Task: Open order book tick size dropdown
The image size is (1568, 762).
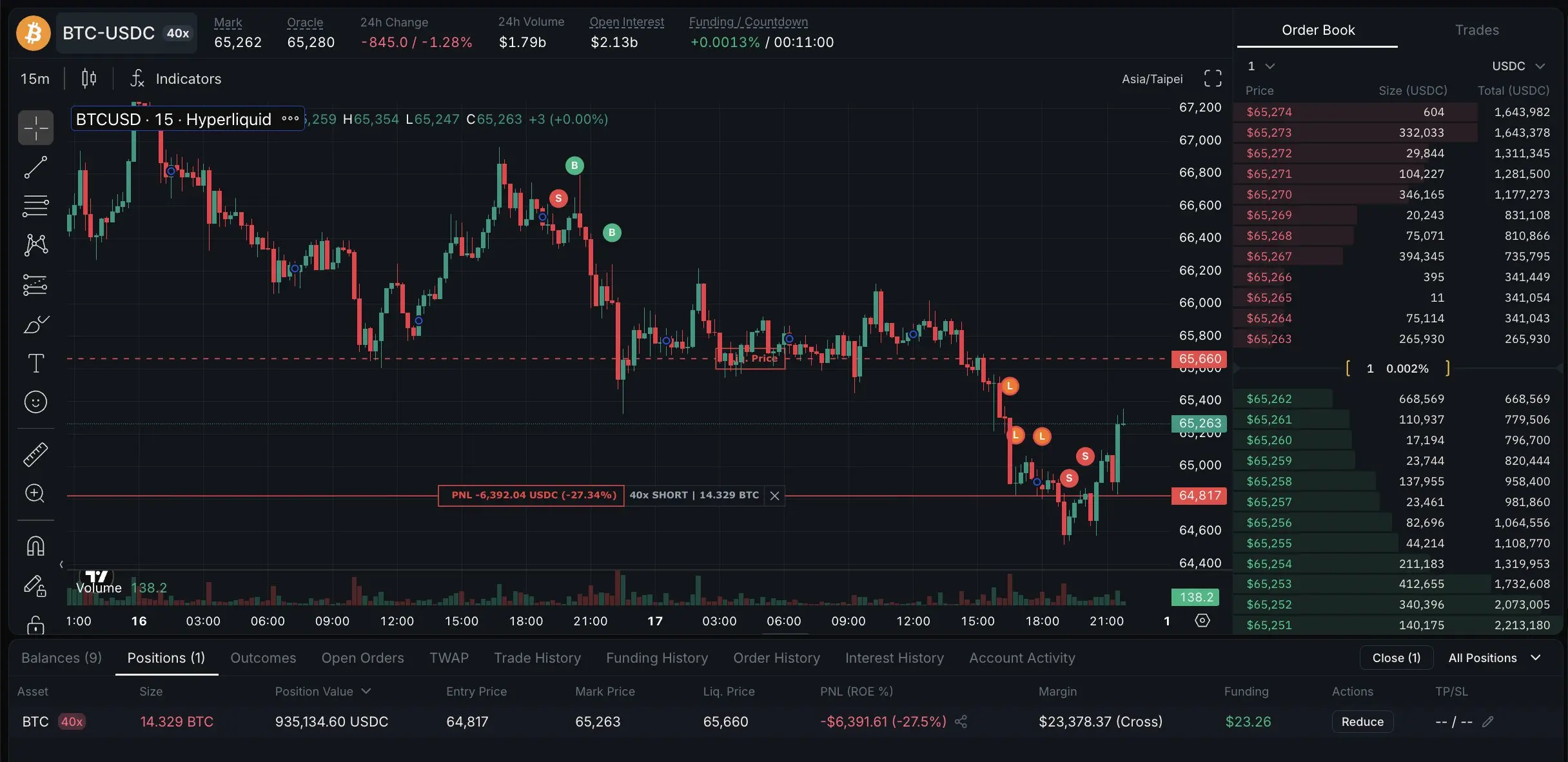Action: click(x=1261, y=66)
